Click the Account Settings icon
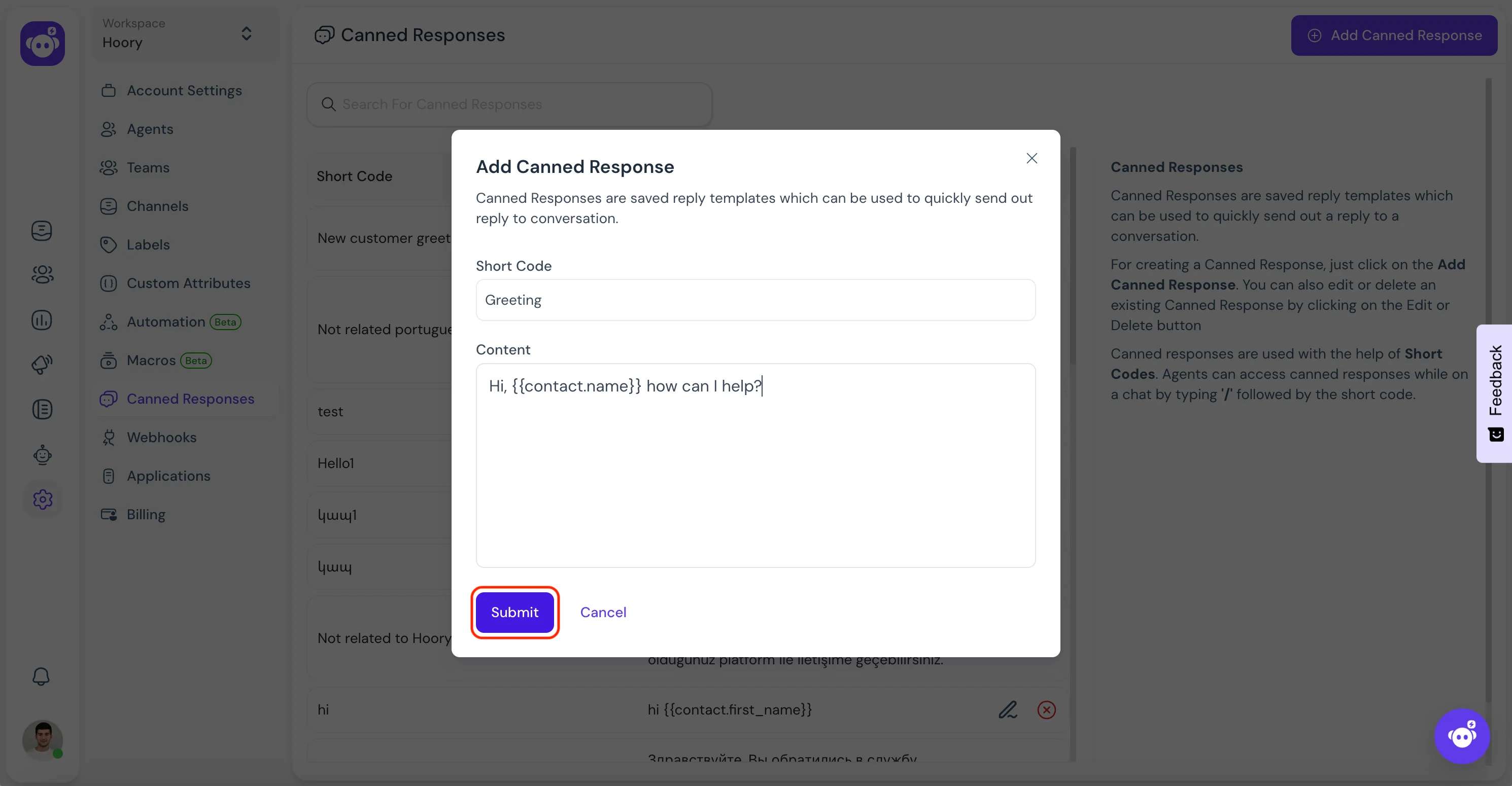Screen dimensions: 1512x786 tap(109, 90)
